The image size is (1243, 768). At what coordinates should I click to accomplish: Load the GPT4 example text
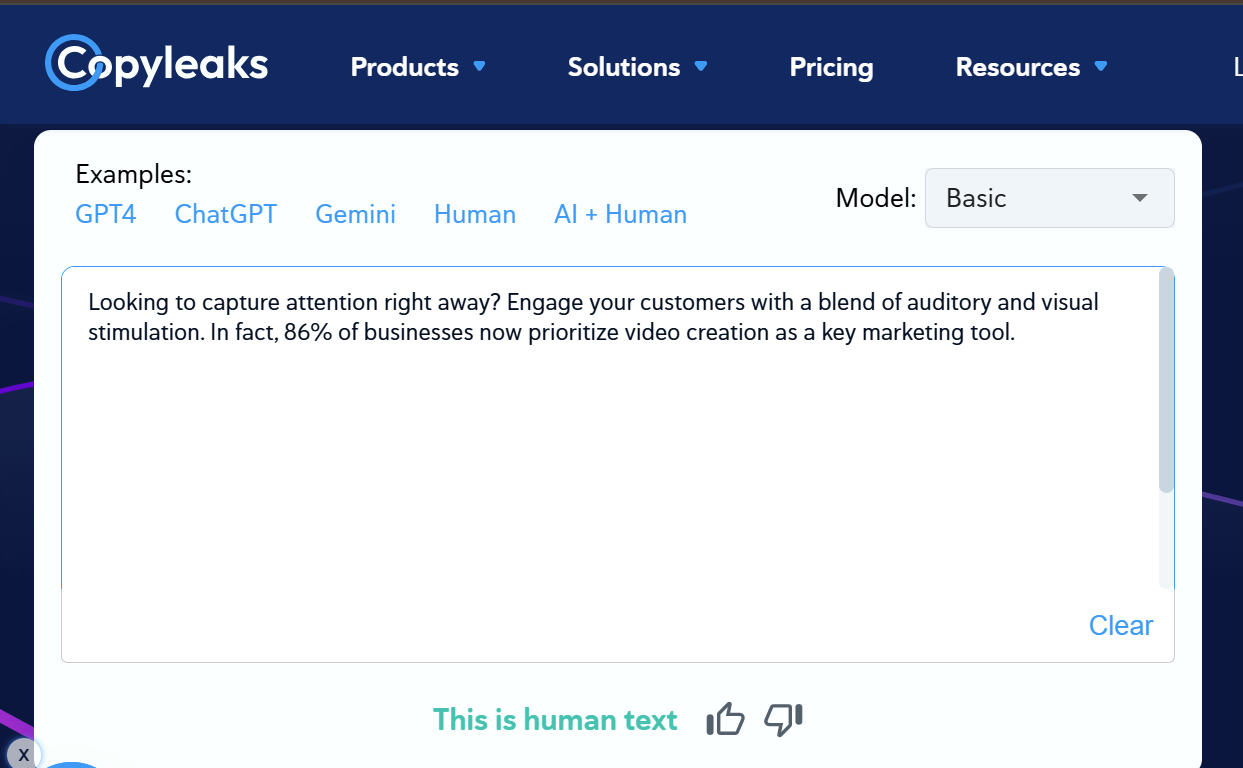click(106, 214)
